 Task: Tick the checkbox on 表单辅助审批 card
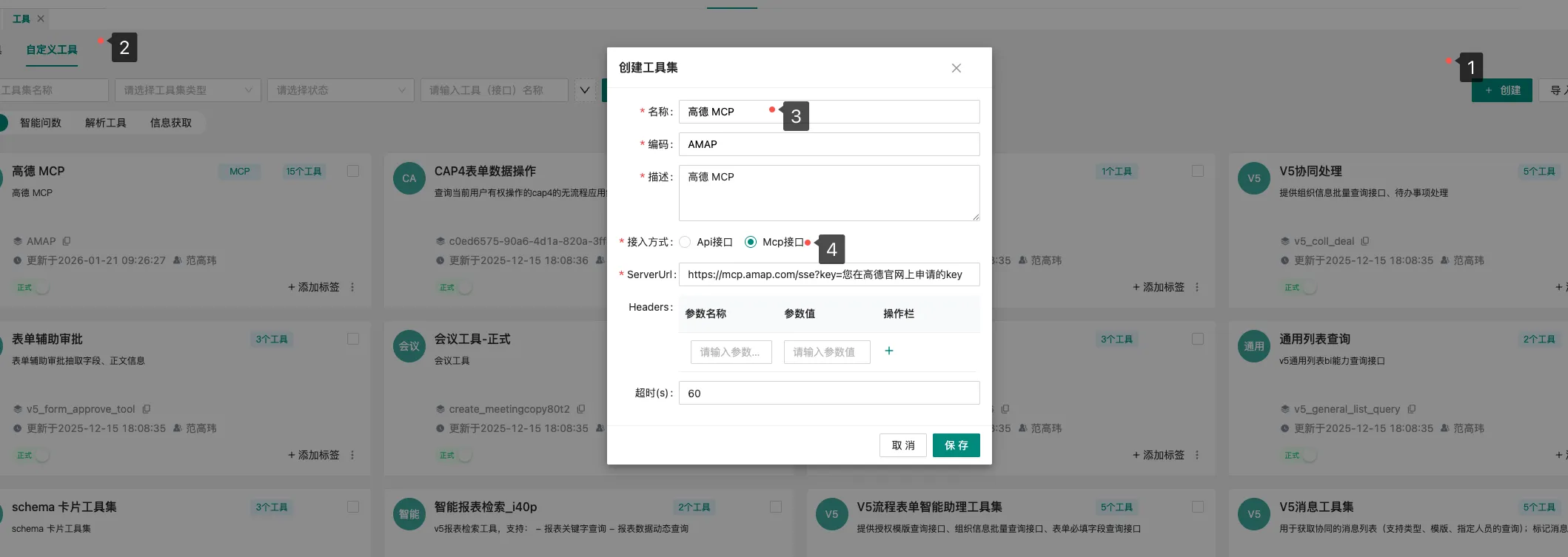click(353, 339)
